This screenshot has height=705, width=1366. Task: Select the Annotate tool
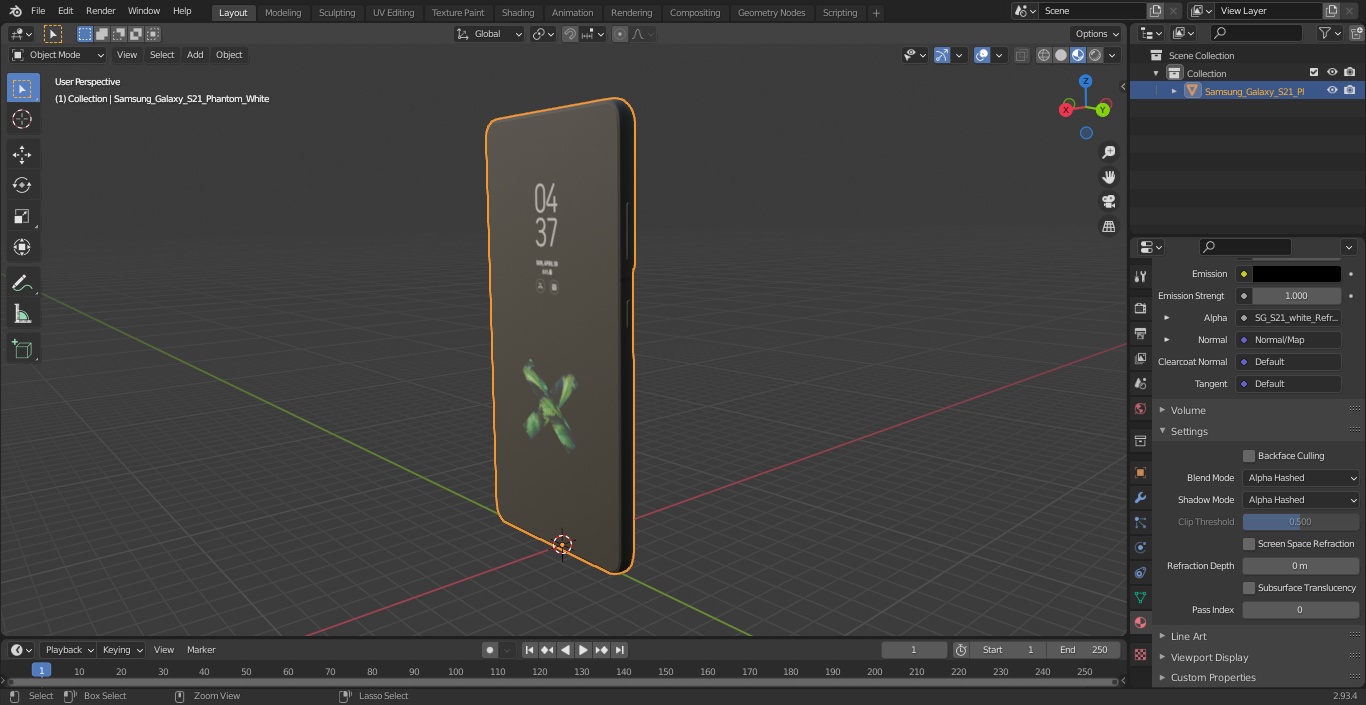[x=22, y=284]
